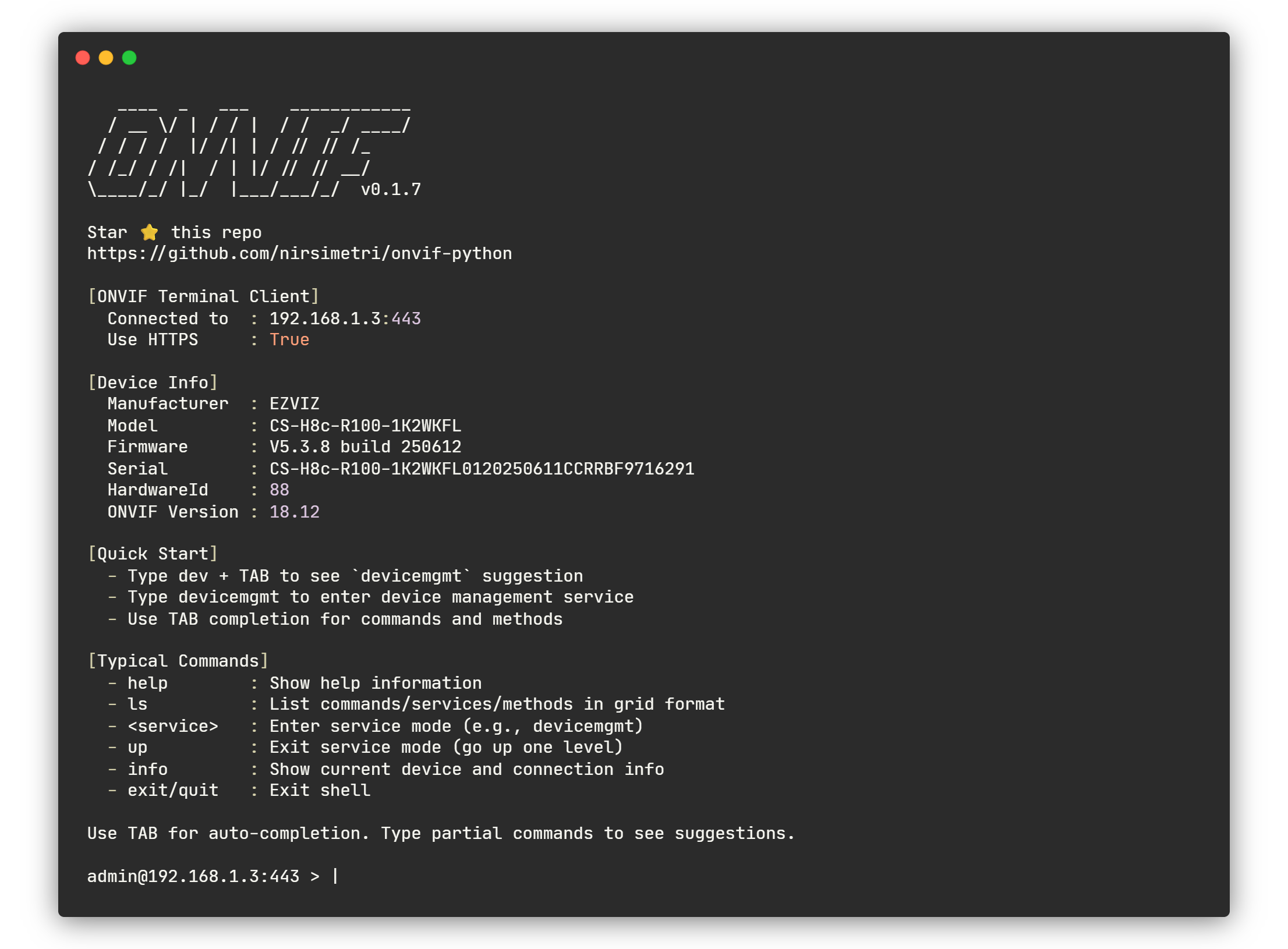Select the EZVIZ manufacturer value
This screenshot has width=1288, height=949.
(294, 404)
